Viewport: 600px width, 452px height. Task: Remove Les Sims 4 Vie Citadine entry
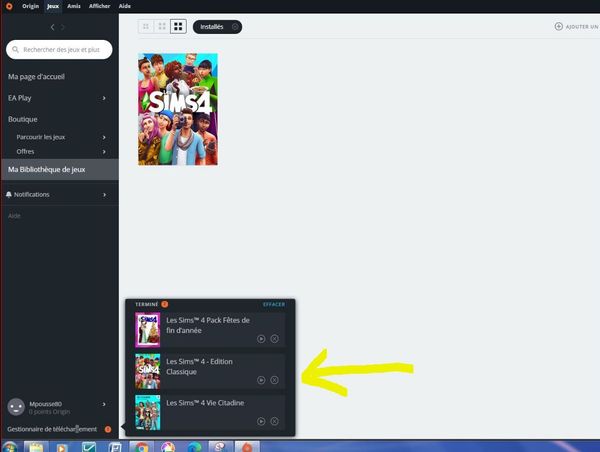click(x=274, y=421)
